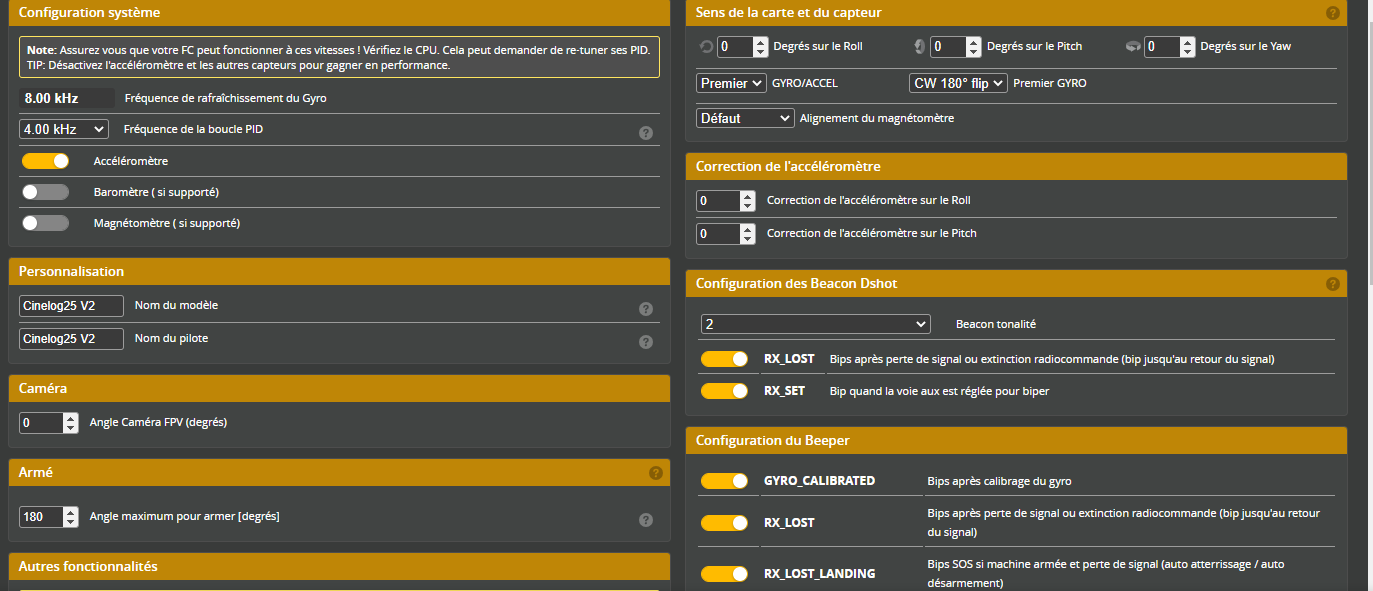The image size is (1373, 591).
Task: Click help icon beside Nom du pilote
Action: 646,342
